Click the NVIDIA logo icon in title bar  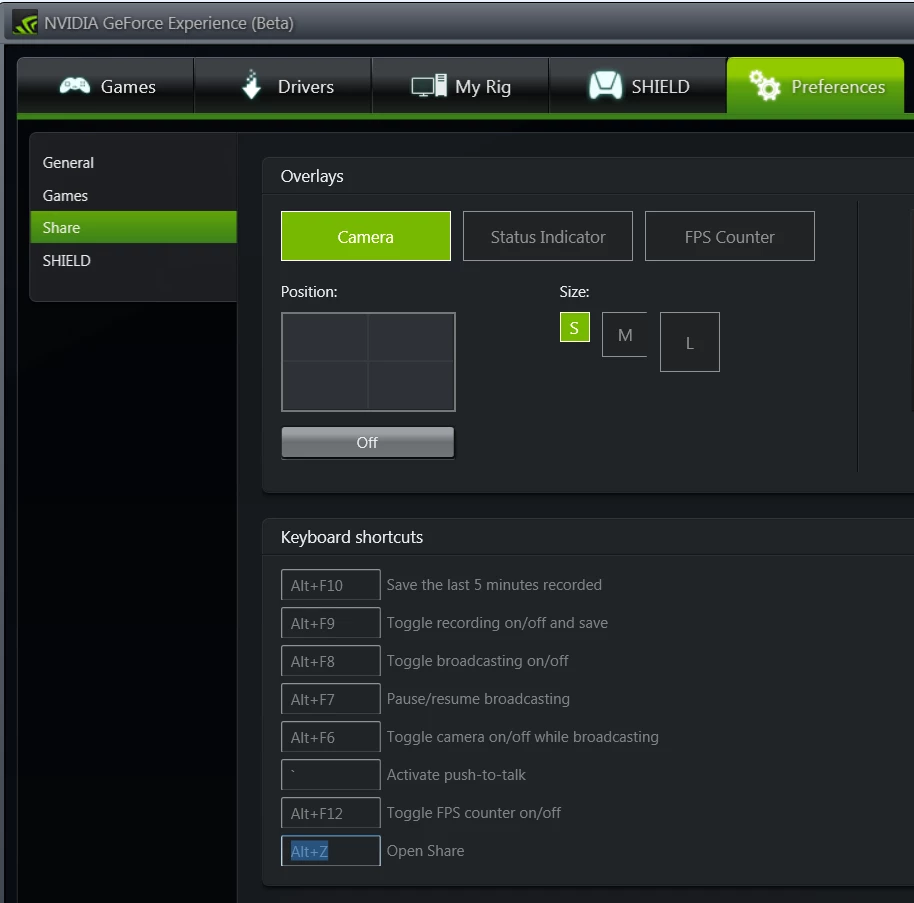pyautogui.click(x=25, y=23)
